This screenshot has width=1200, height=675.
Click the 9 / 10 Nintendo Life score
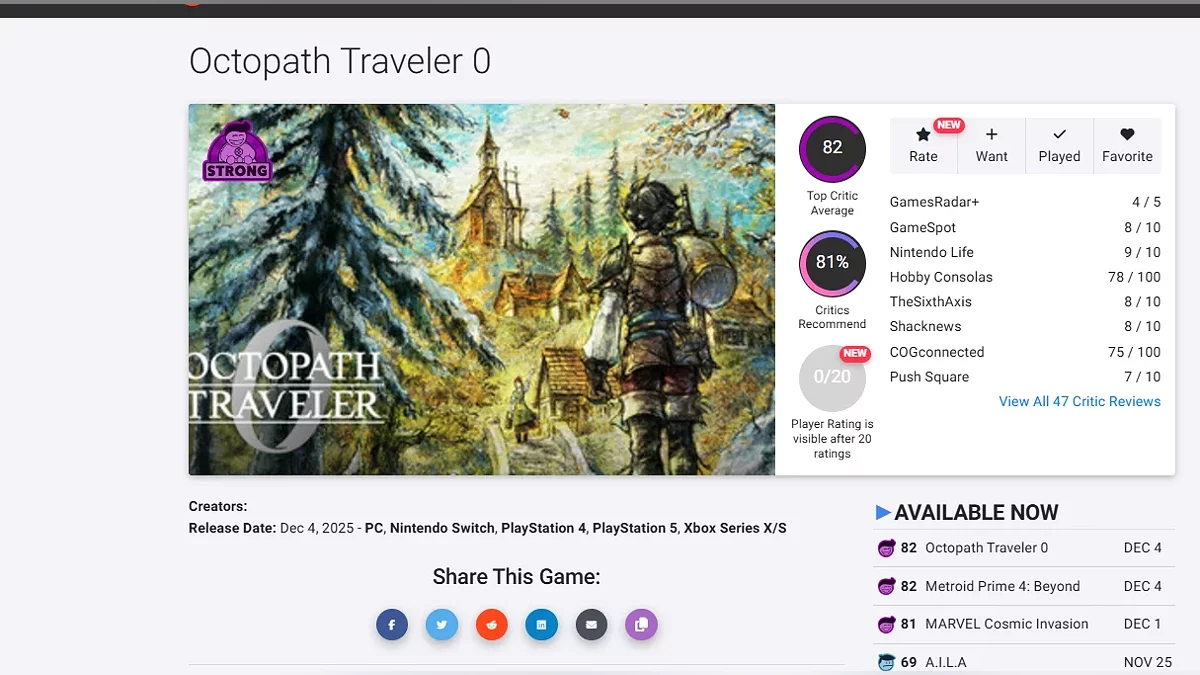coord(1142,252)
